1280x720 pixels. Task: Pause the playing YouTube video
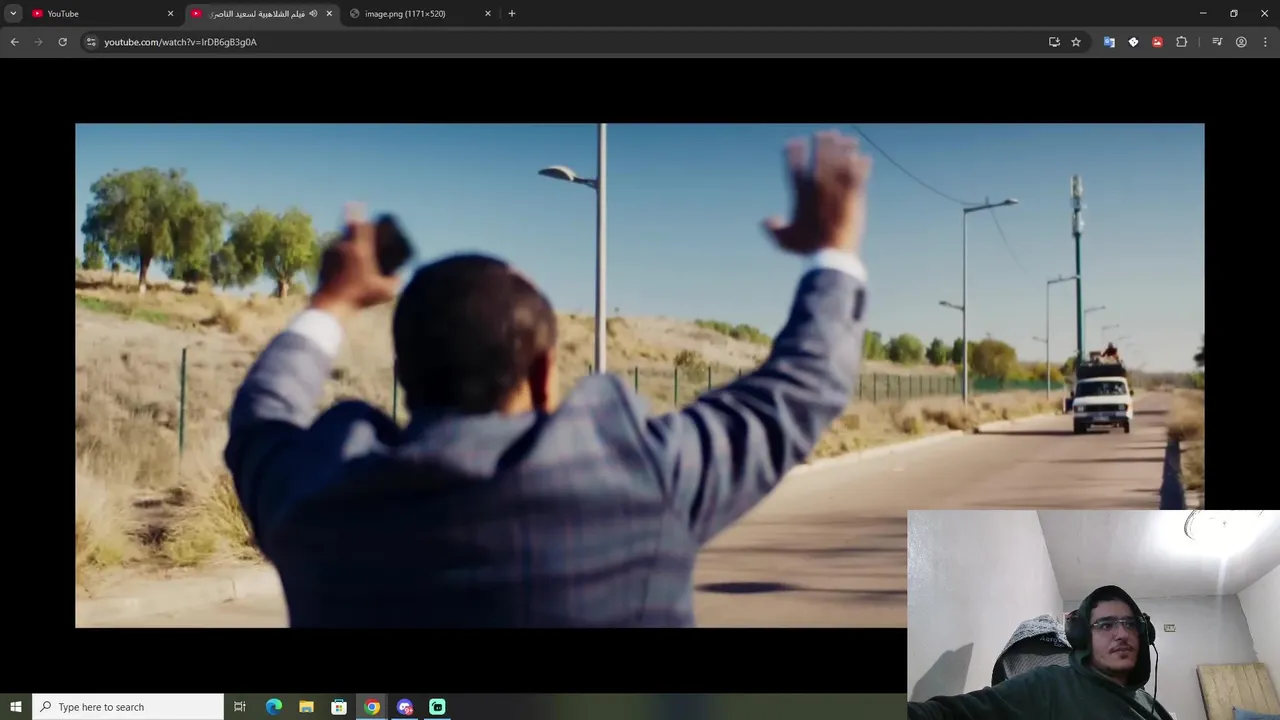(x=640, y=375)
